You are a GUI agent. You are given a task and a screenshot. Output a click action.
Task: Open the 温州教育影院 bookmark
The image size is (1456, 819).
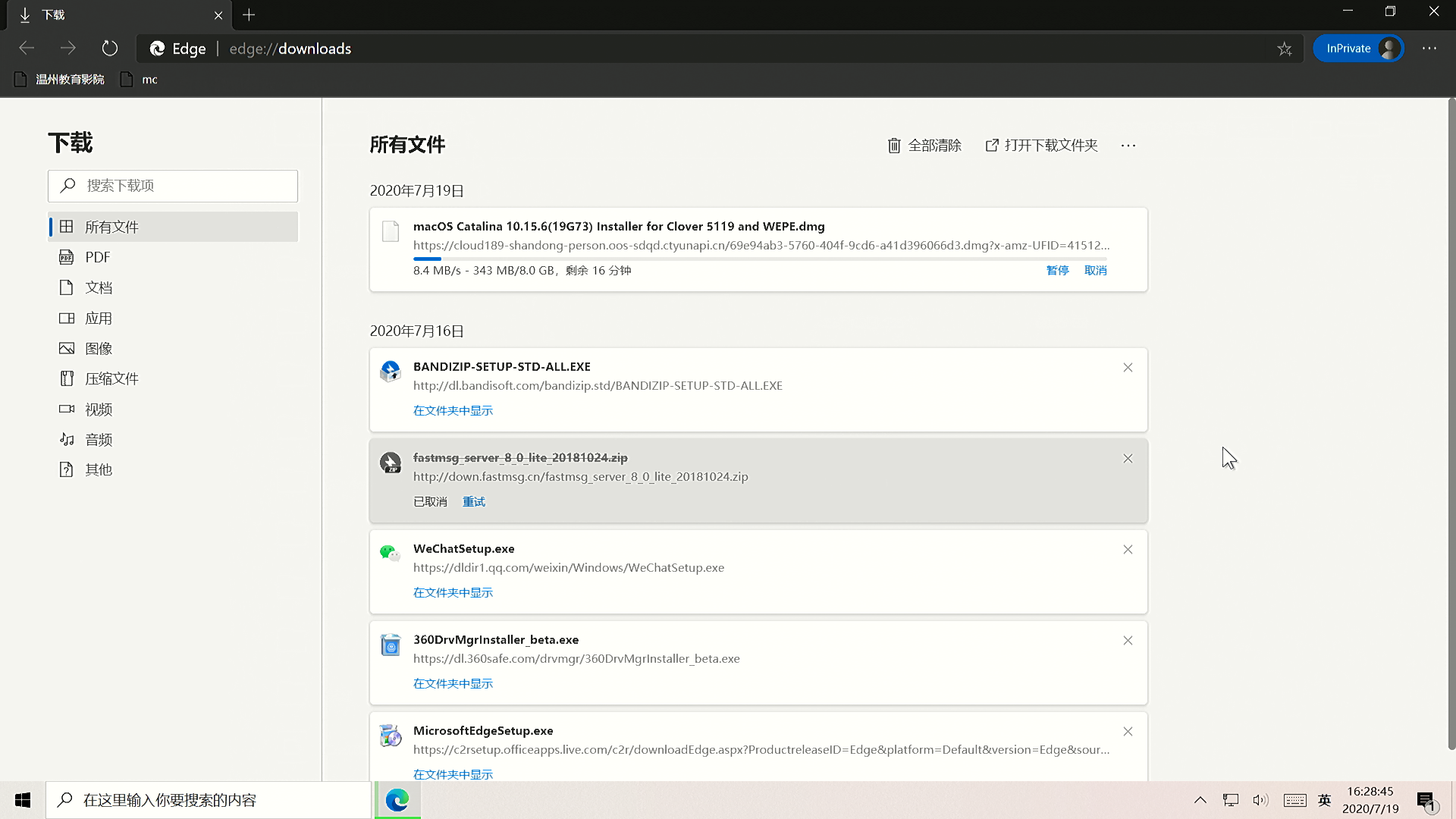59,80
